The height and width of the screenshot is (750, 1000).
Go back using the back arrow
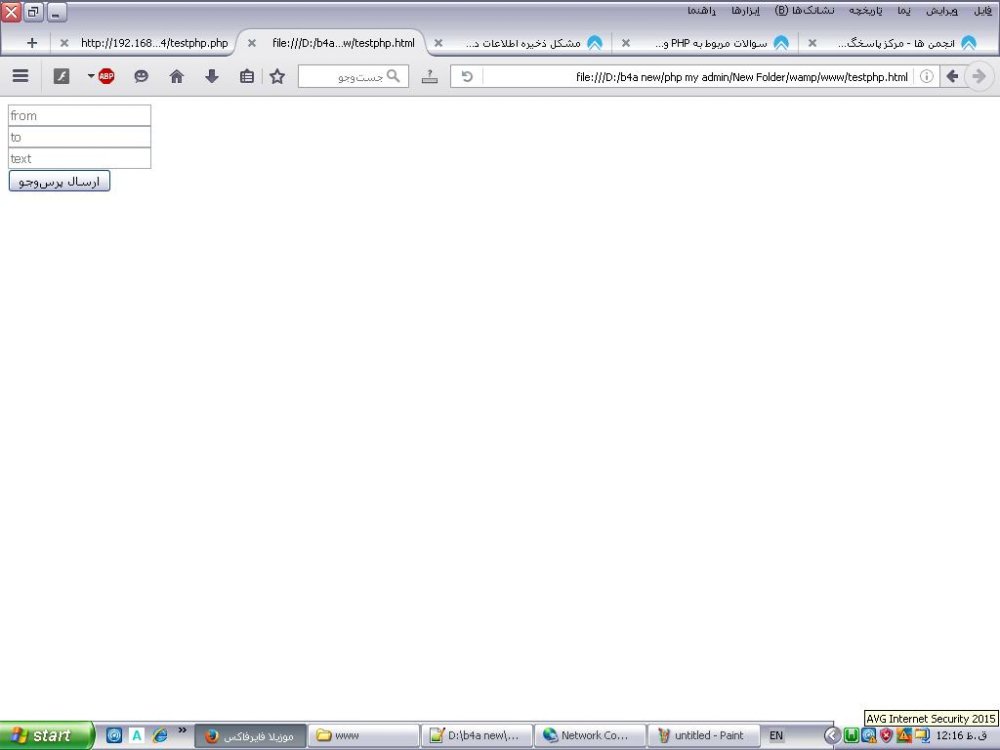point(952,76)
